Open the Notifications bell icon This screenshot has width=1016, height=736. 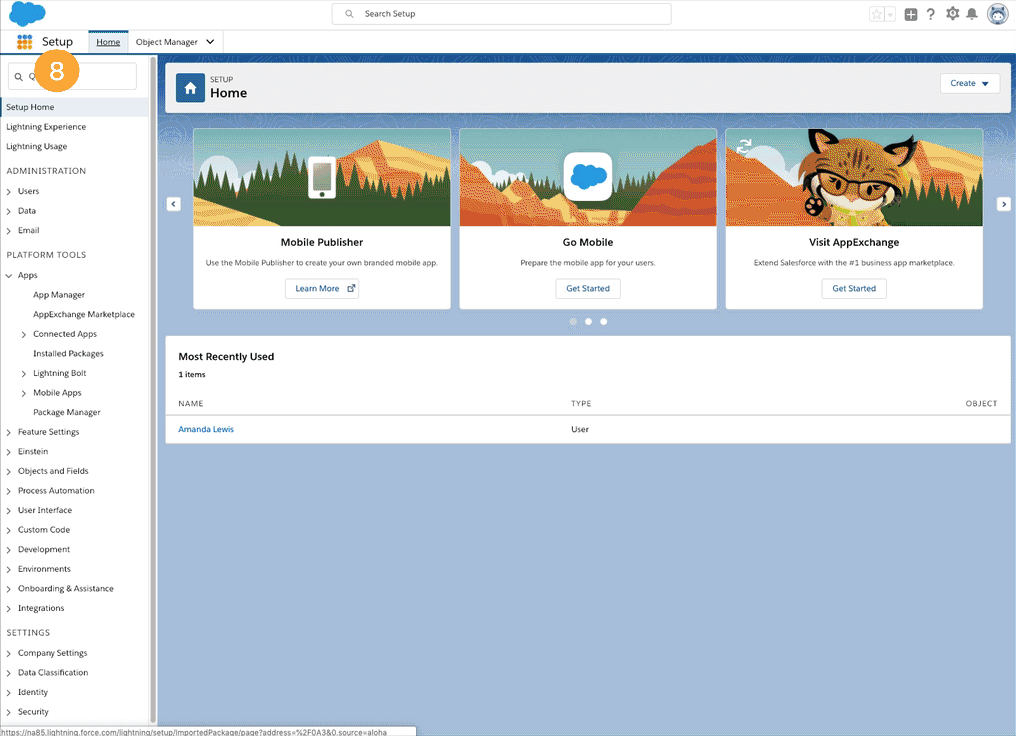point(972,14)
